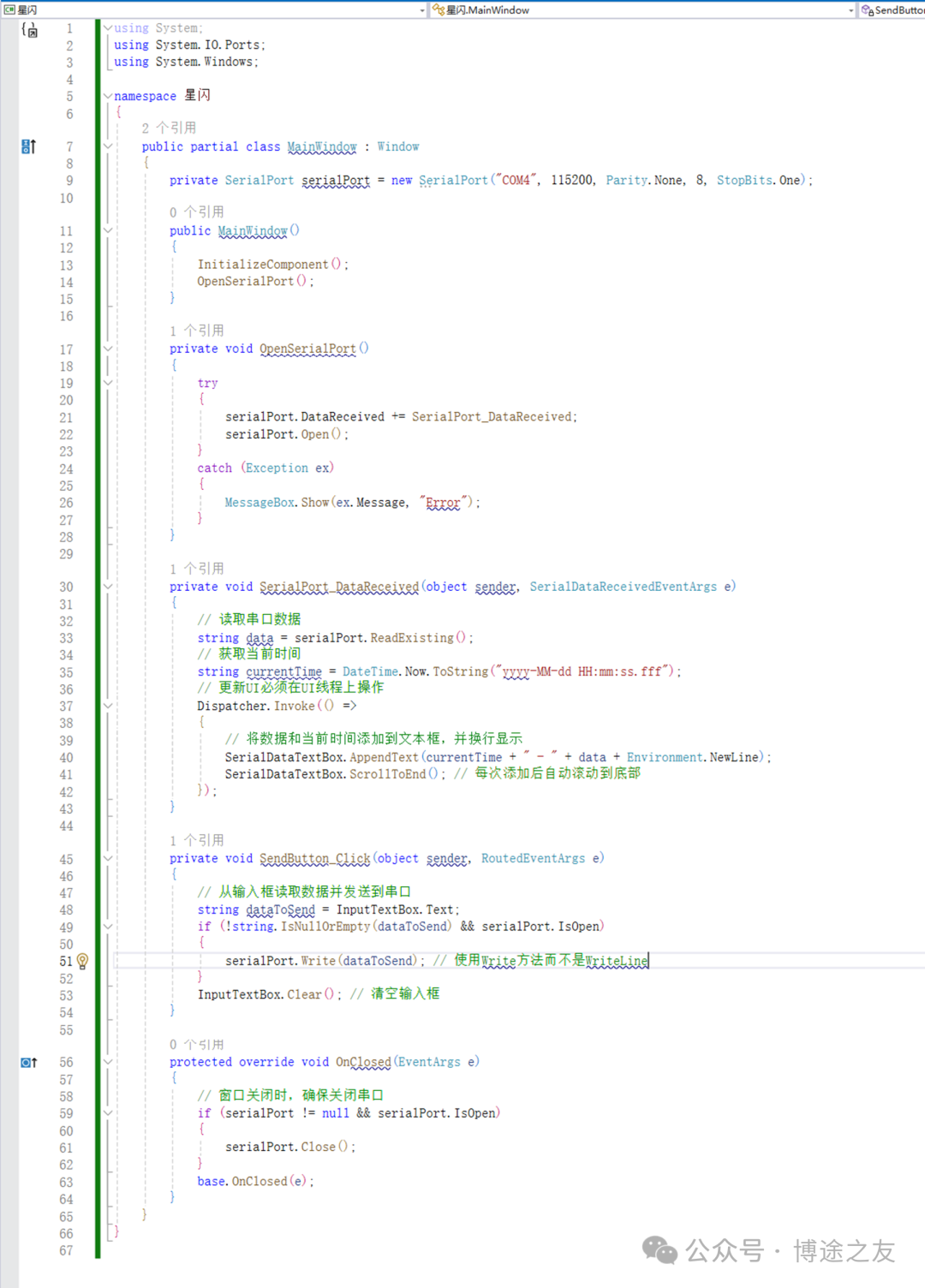The width and height of the screenshot is (925, 1288).
Task: Click line number 51 in the margin
Action: (x=66, y=961)
